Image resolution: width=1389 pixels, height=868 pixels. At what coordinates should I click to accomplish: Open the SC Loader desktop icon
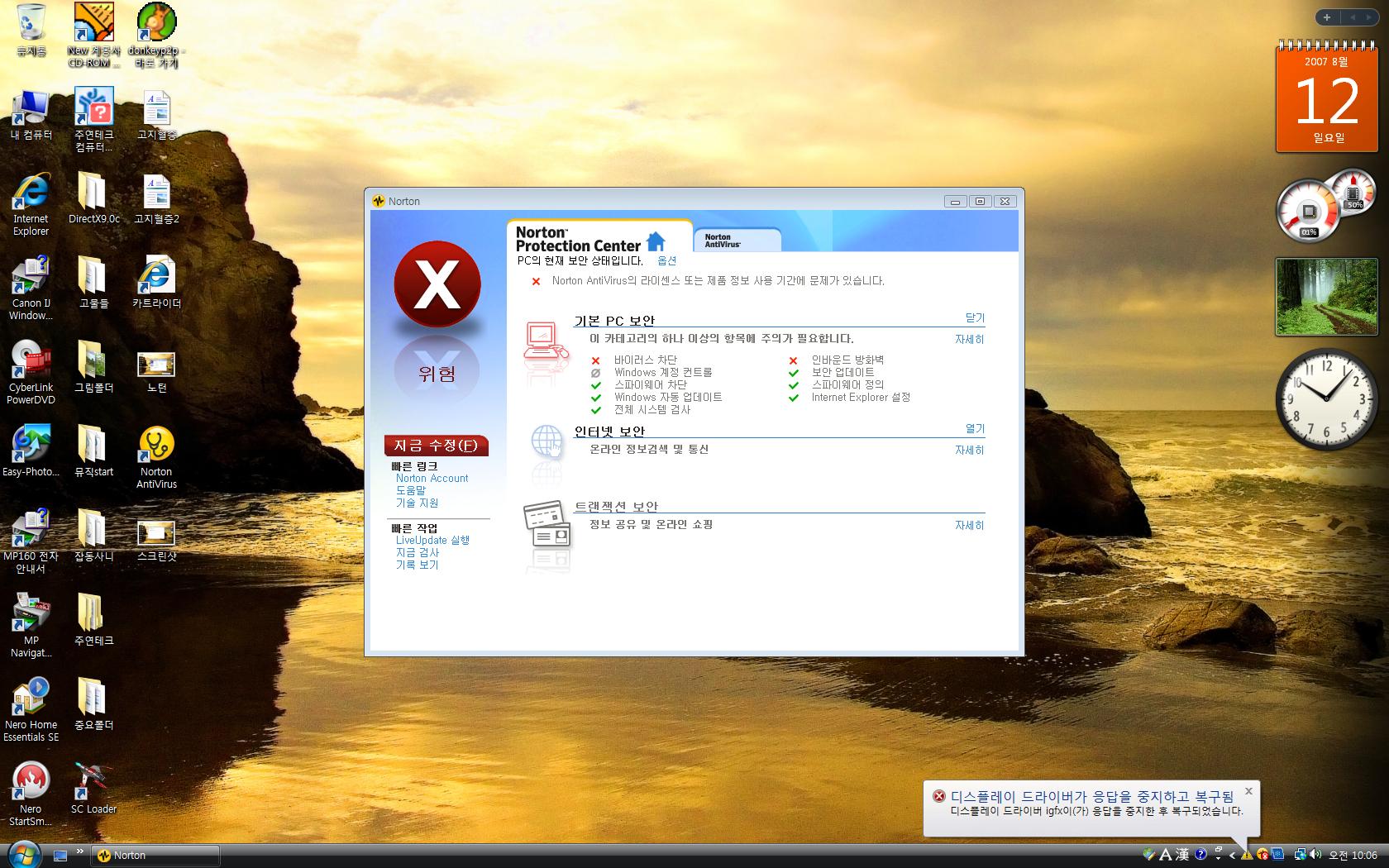tap(93, 789)
